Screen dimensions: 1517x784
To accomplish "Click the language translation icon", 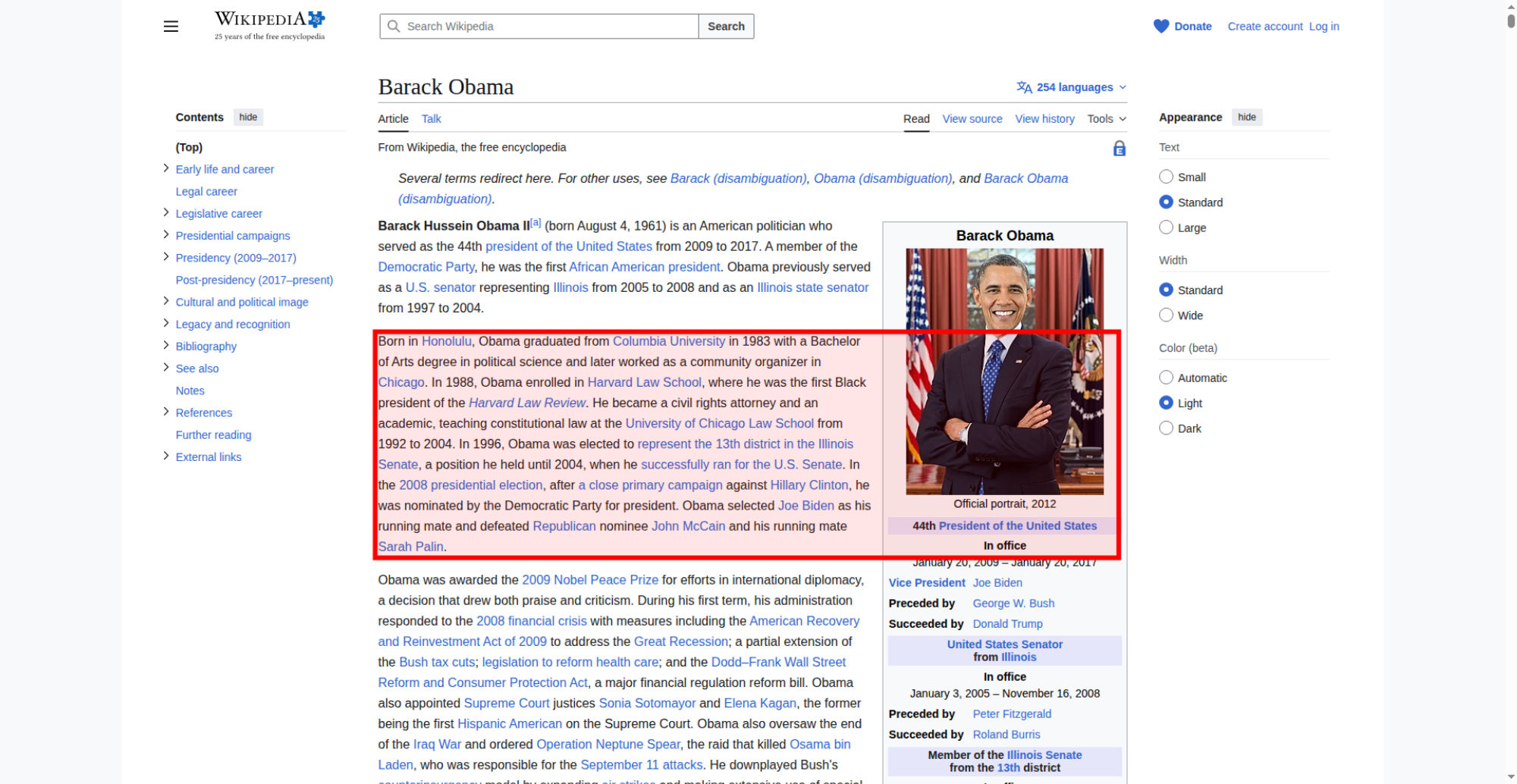I will 1024,87.
